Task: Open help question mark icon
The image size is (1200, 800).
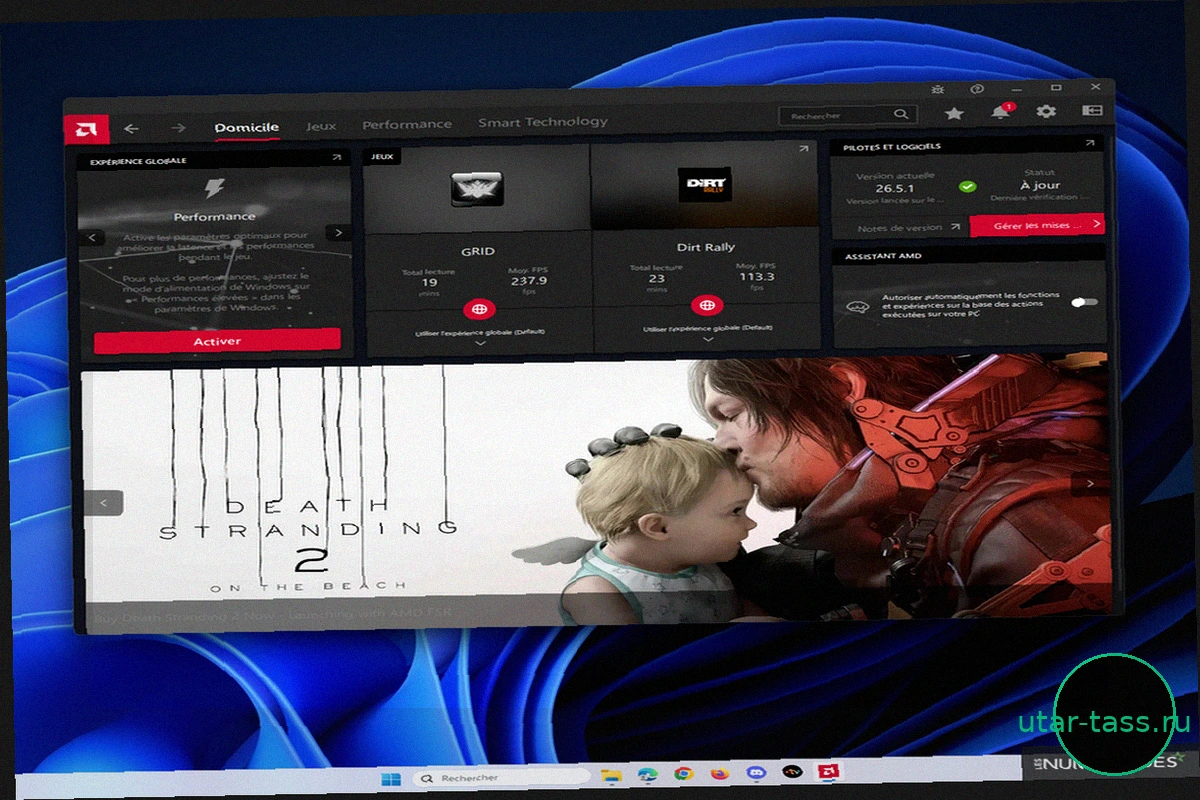Action: (x=977, y=88)
